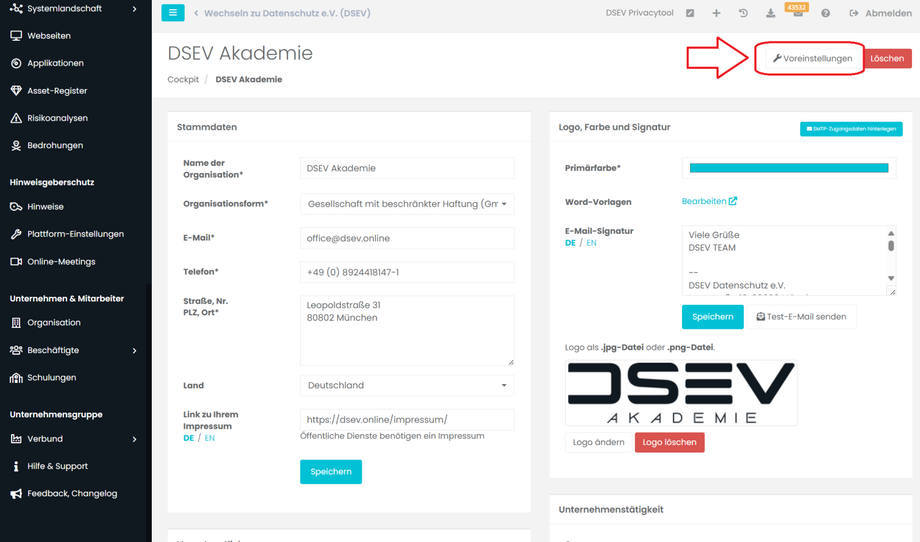This screenshot has height=542, width=920.
Task: Click the edit note icon in top bar
Action: pos(690,14)
